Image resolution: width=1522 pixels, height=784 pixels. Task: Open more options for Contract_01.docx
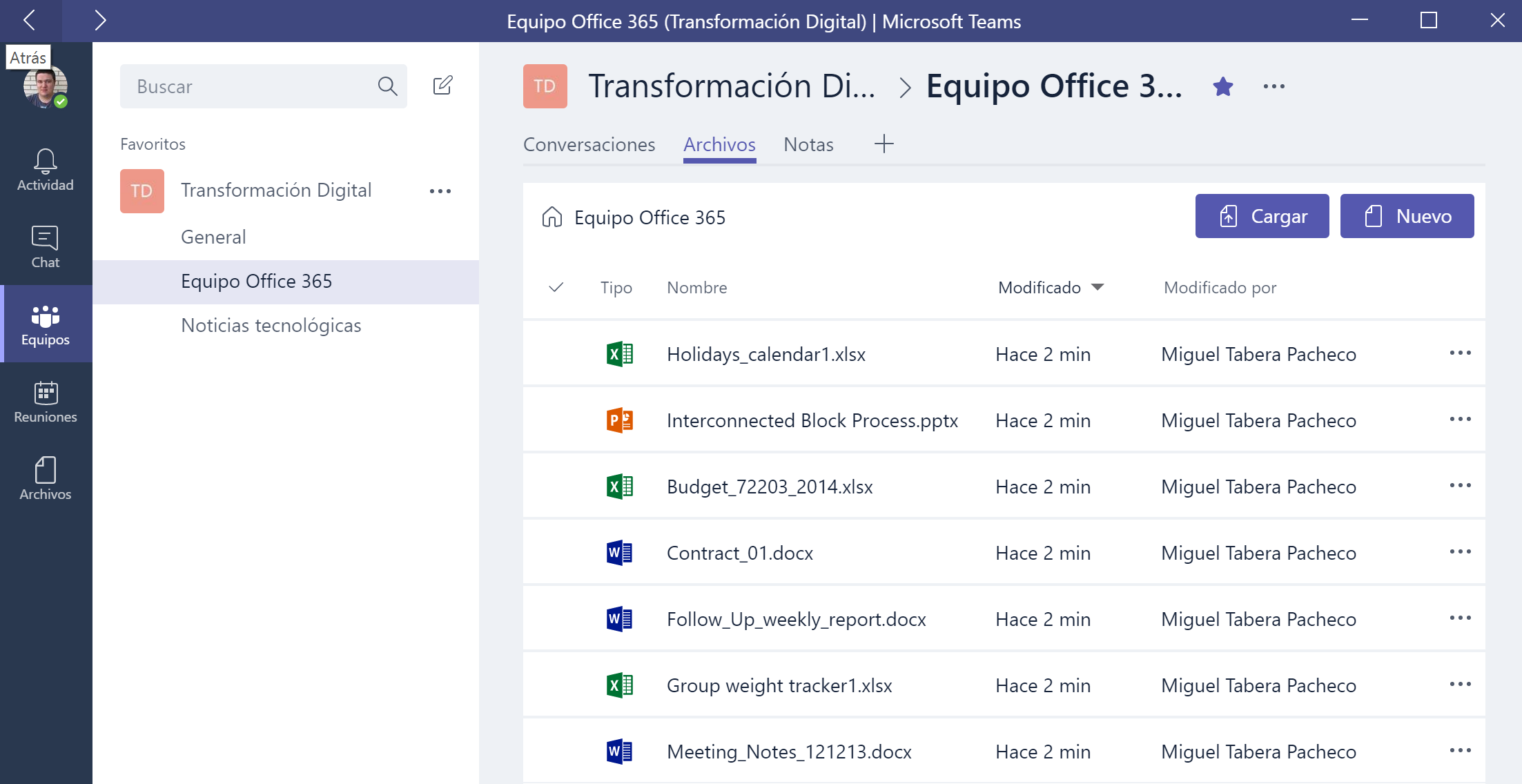(x=1461, y=552)
